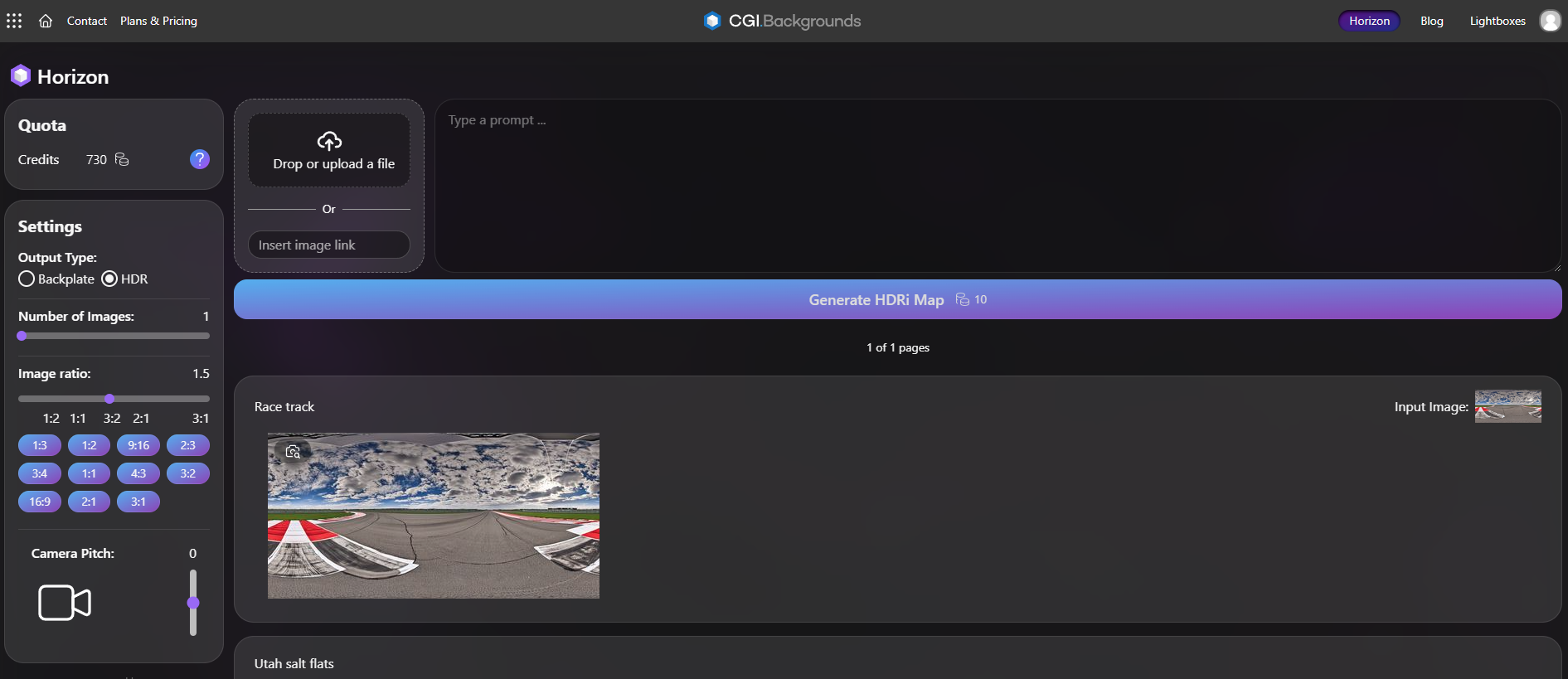Pick the 4:3 ratio preset
1568x679 pixels.
(138, 473)
